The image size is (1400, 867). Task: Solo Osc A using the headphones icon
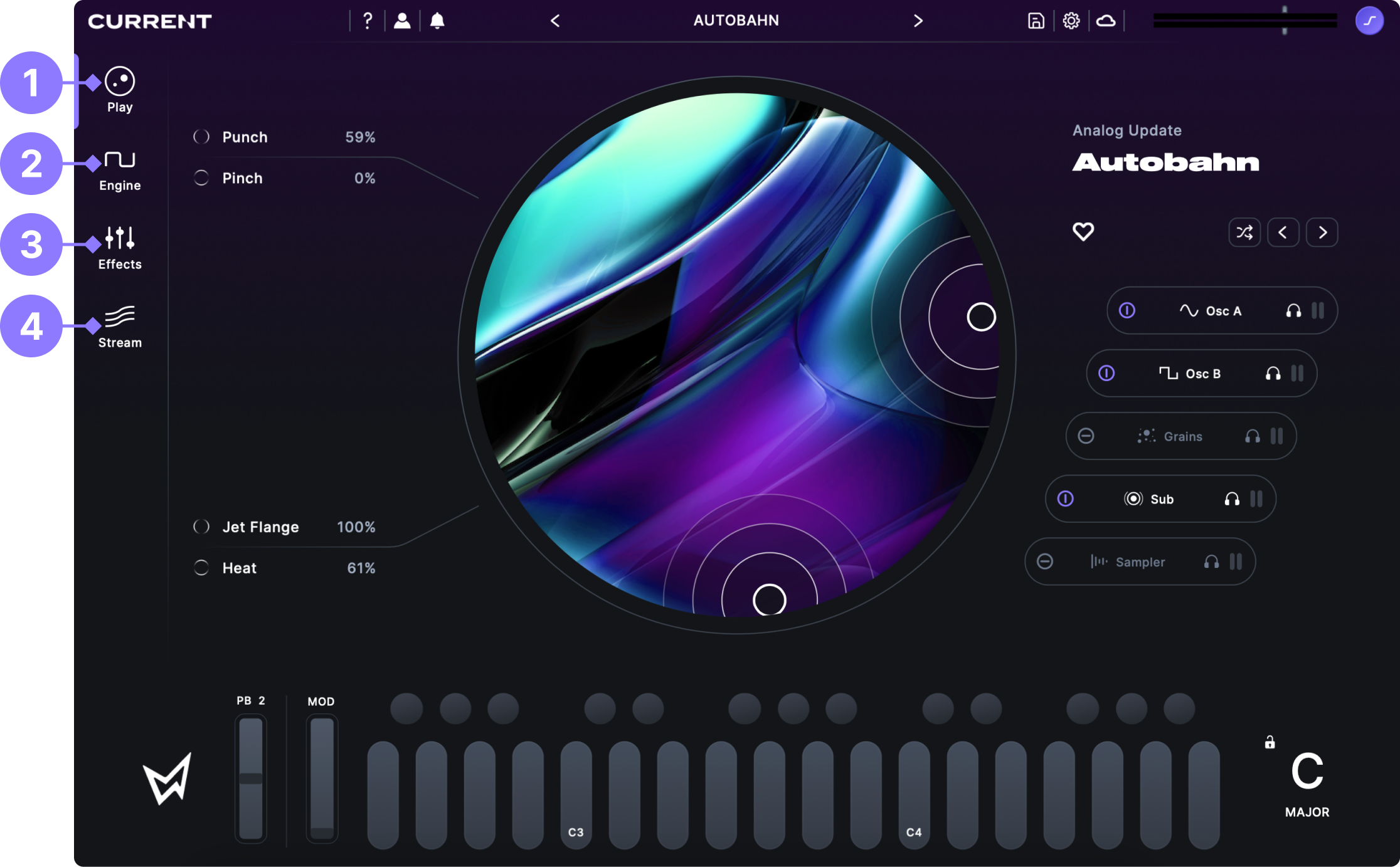pos(1293,311)
